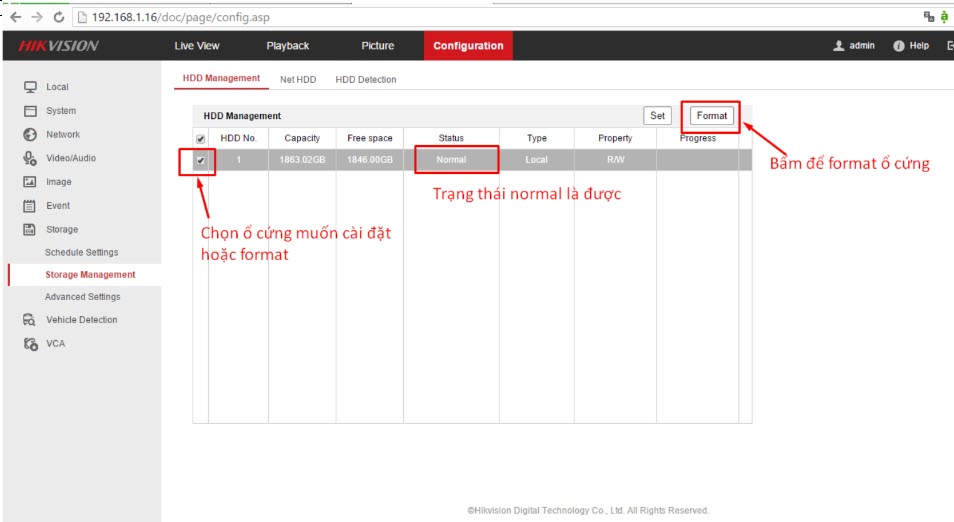Click the Event calendar icon
954x522 pixels.
tap(30, 206)
